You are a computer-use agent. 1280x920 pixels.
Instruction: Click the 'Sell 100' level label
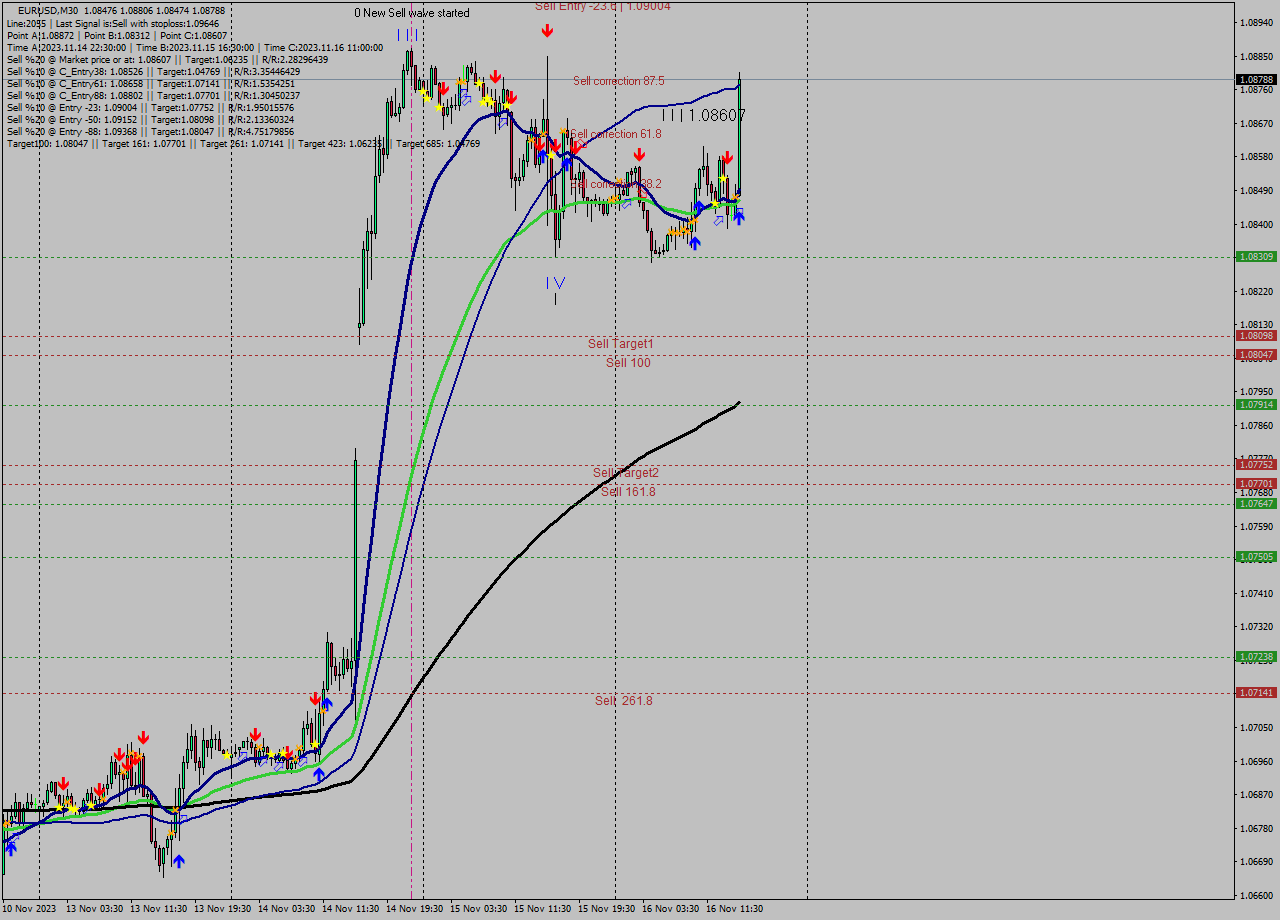[628, 363]
